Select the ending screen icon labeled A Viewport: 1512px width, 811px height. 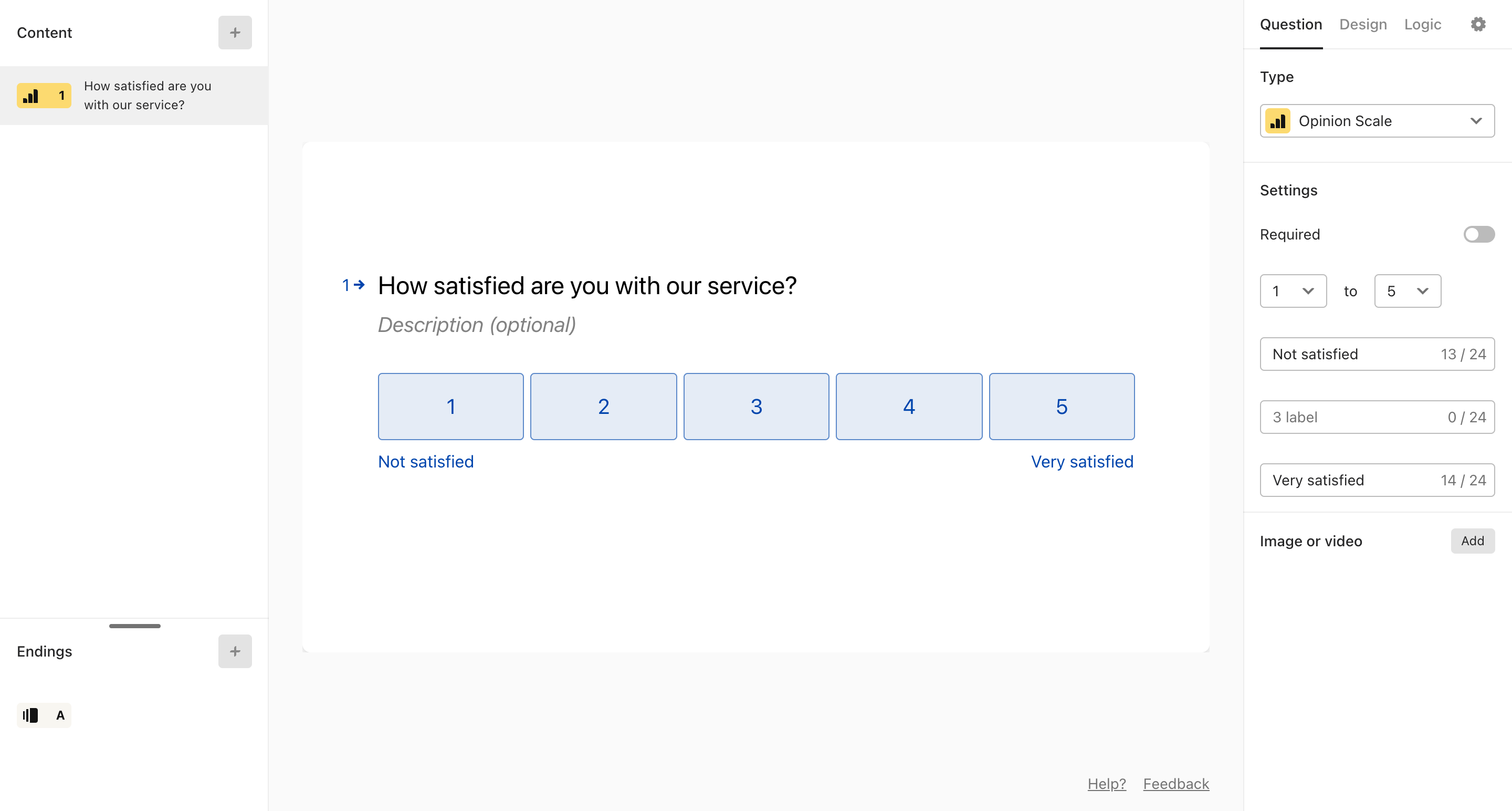tap(44, 715)
